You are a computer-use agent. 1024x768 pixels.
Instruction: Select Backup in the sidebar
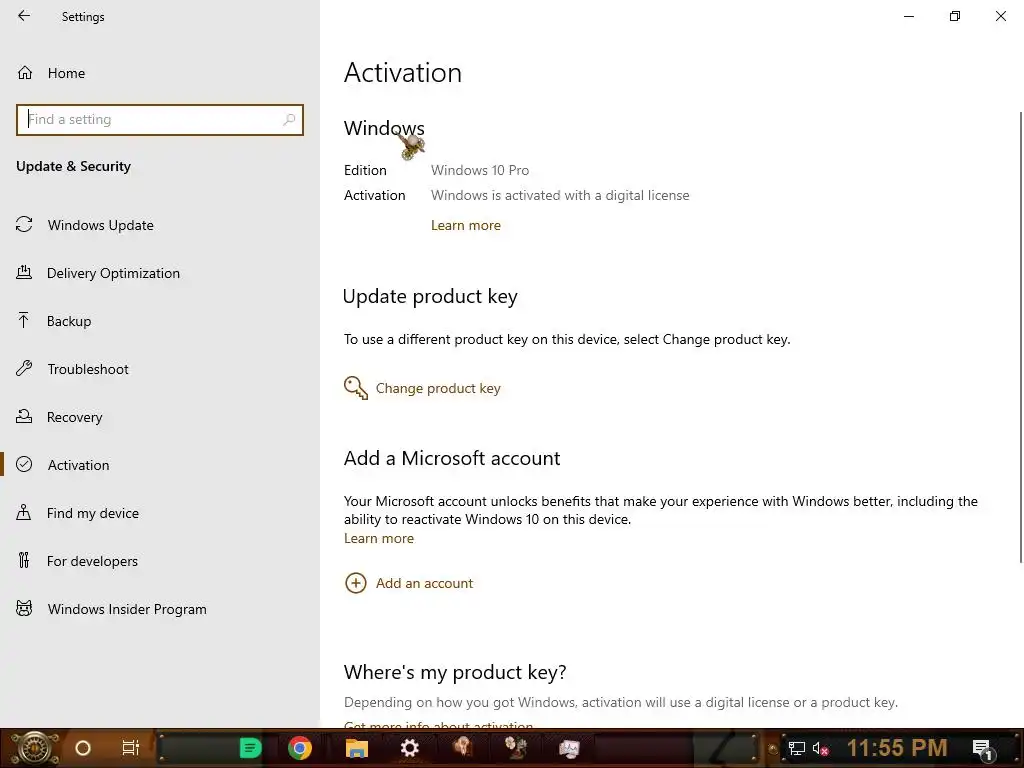coord(69,321)
